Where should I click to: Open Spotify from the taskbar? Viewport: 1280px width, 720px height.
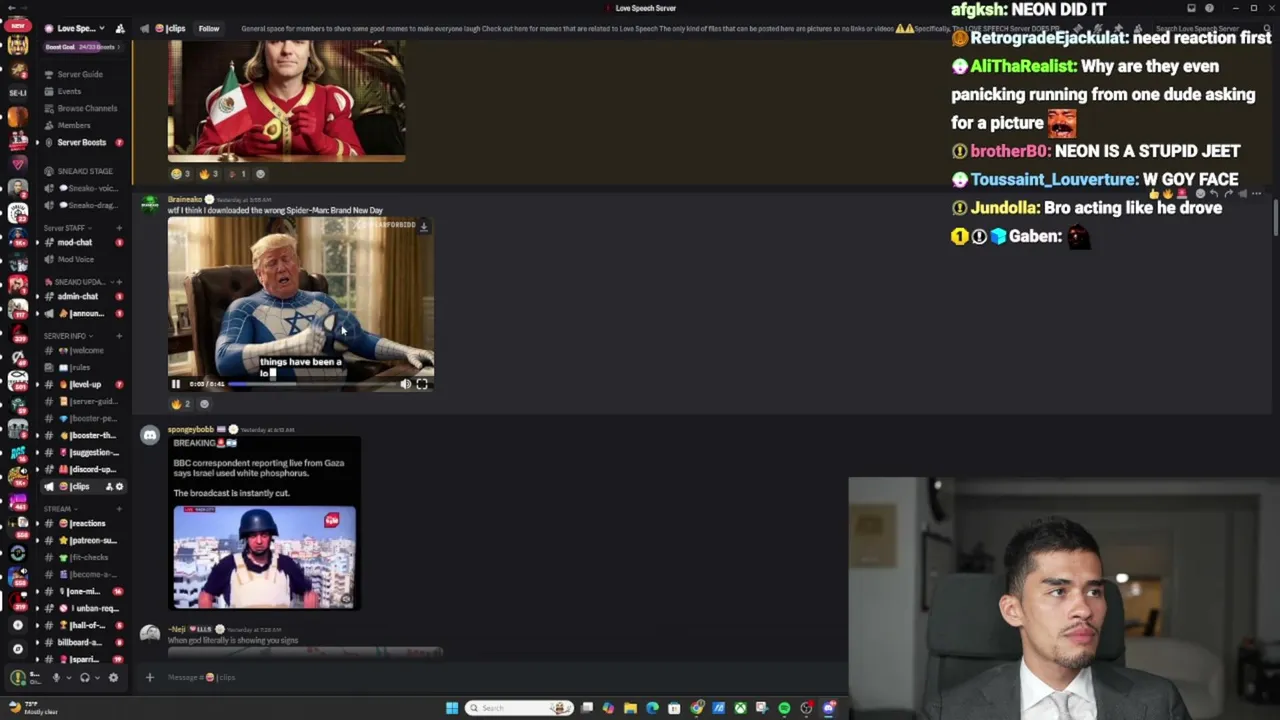[x=784, y=708]
